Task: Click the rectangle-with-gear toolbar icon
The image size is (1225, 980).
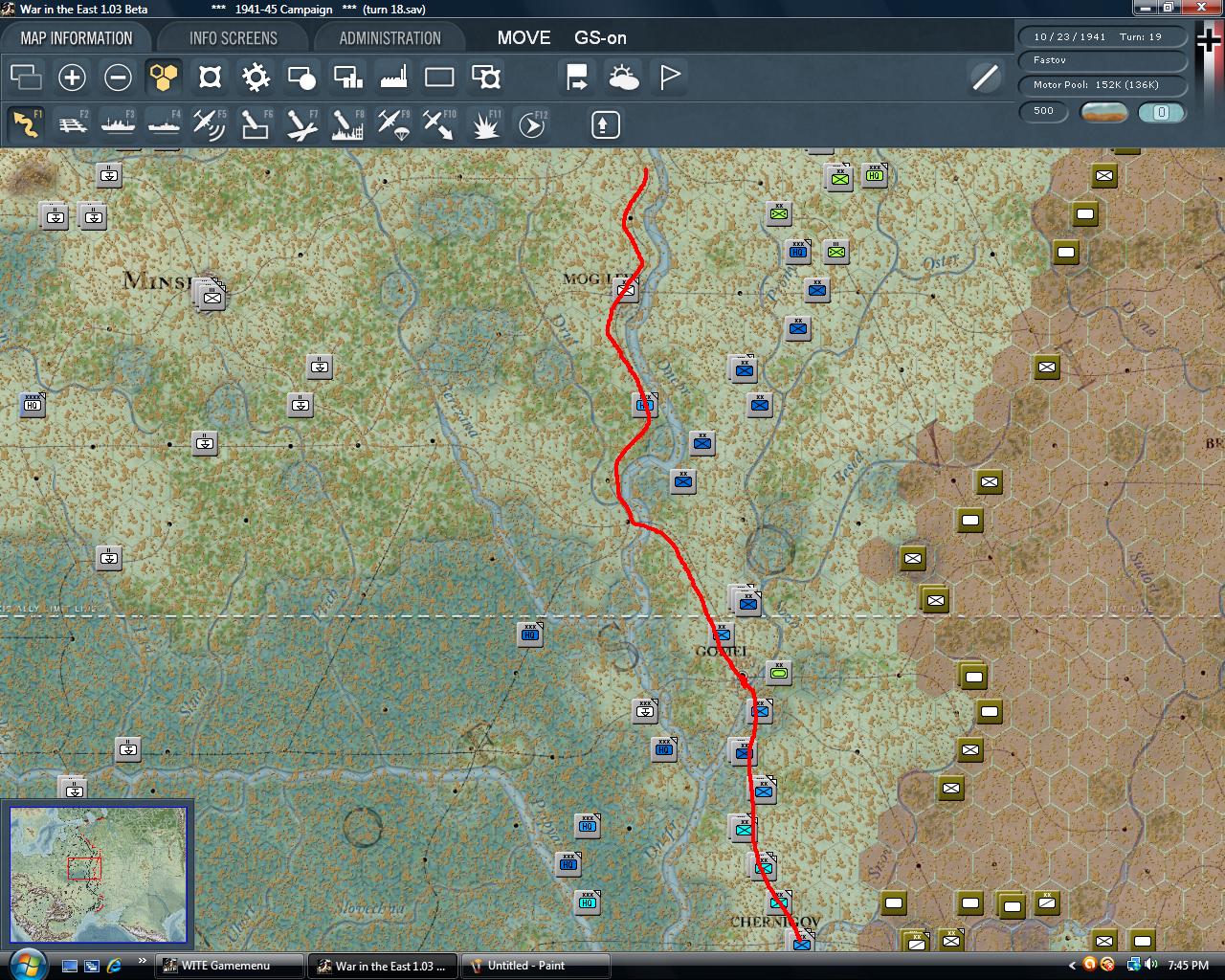Action: [x=486, y=78]
